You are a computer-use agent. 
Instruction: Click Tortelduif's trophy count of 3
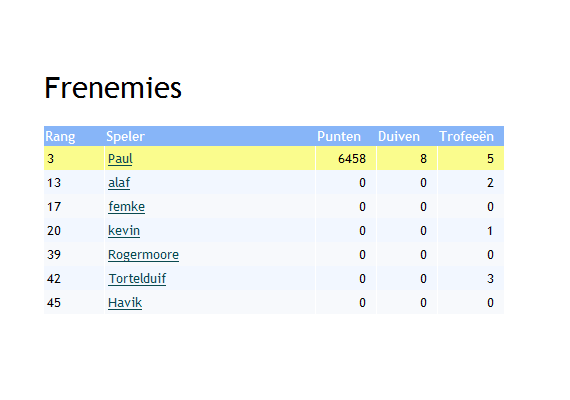pyautogui.click(x=490, y=279)
